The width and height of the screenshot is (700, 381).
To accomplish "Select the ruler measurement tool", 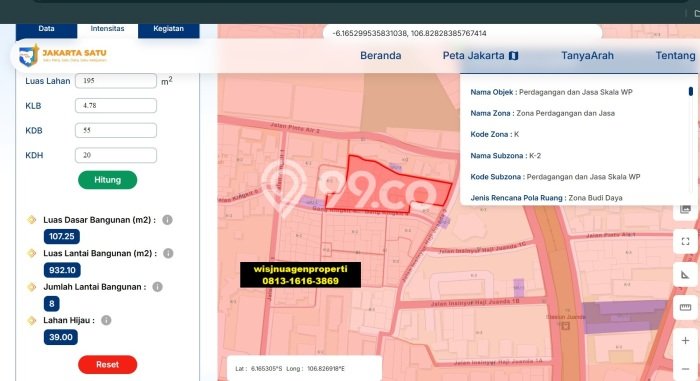I will pos(685,308).
